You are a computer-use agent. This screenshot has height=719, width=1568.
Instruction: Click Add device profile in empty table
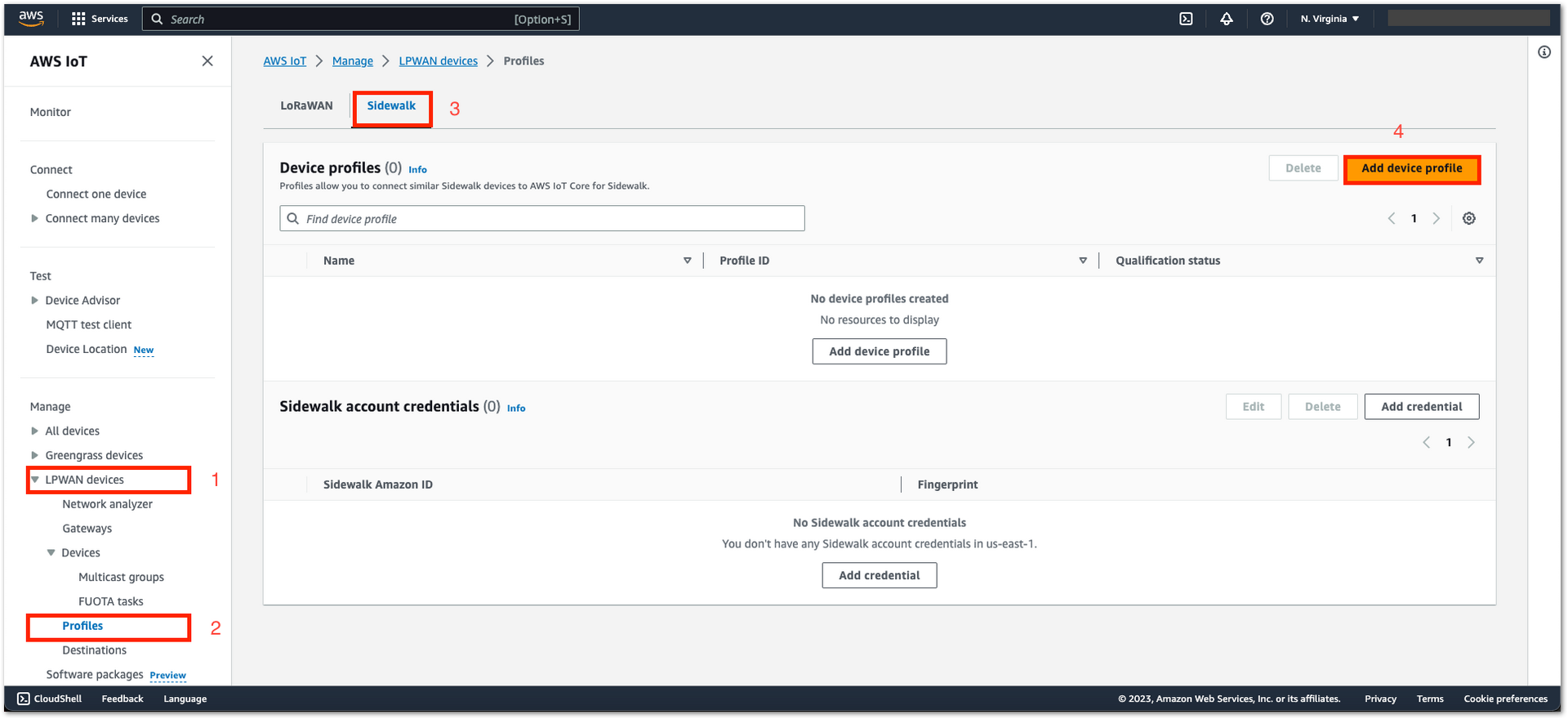880,351
